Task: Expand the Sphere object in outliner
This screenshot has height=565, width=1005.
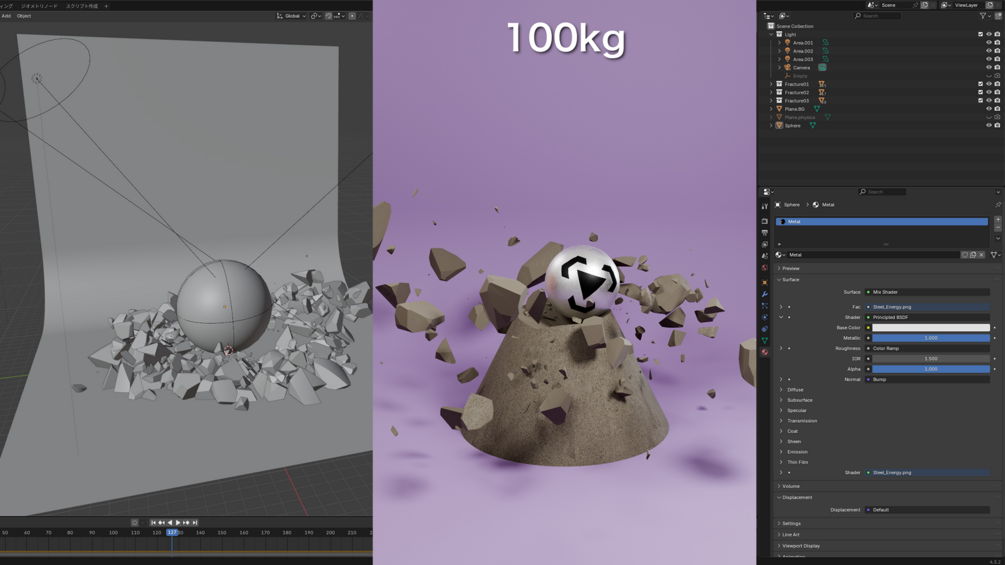Action: point(771,126)
